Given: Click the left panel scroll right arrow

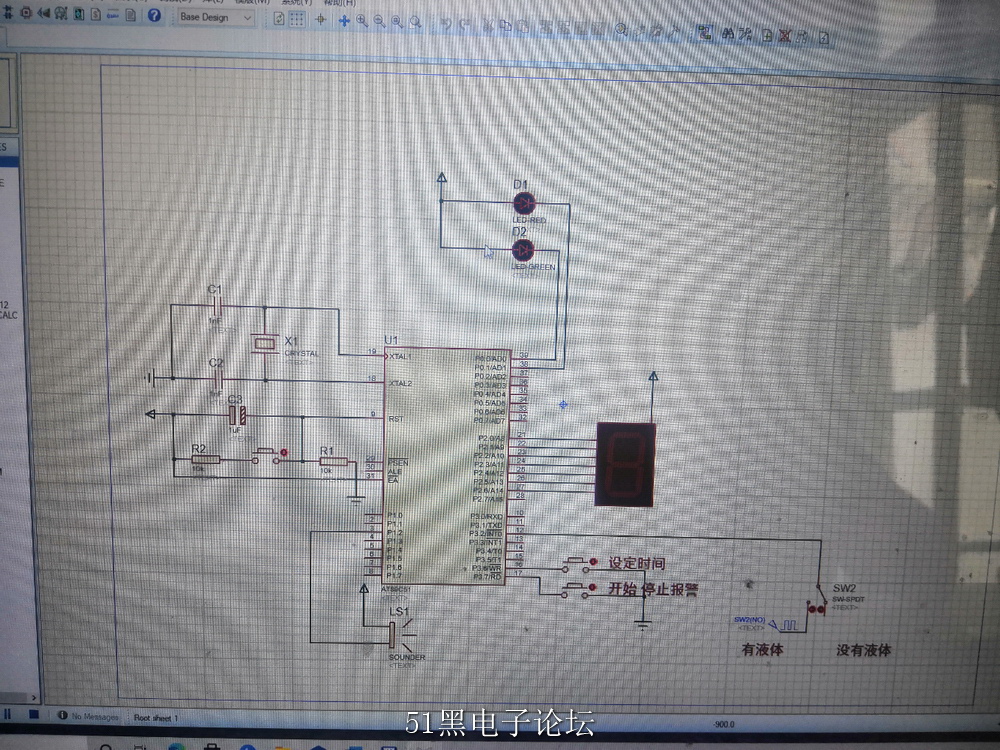Looking at the screenshot, I should [x=34, y=698].
